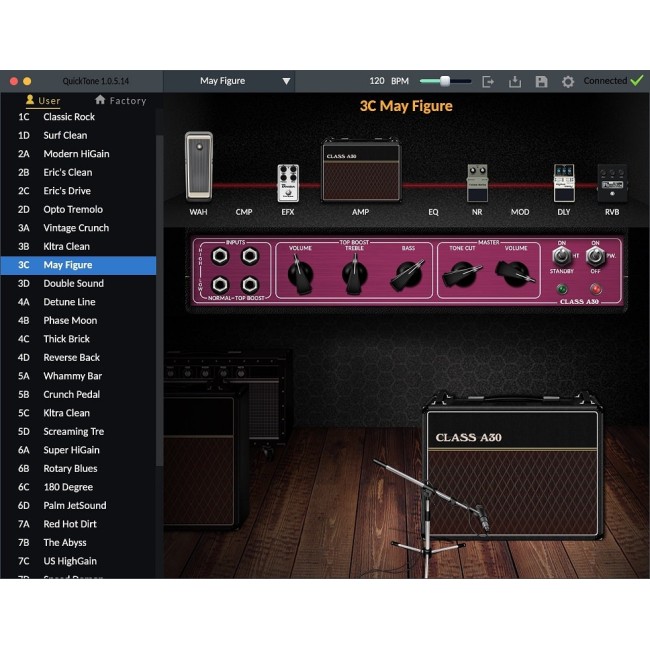
Task: Select the RVB reverb pedal
Action: click(x=611, y=185)
